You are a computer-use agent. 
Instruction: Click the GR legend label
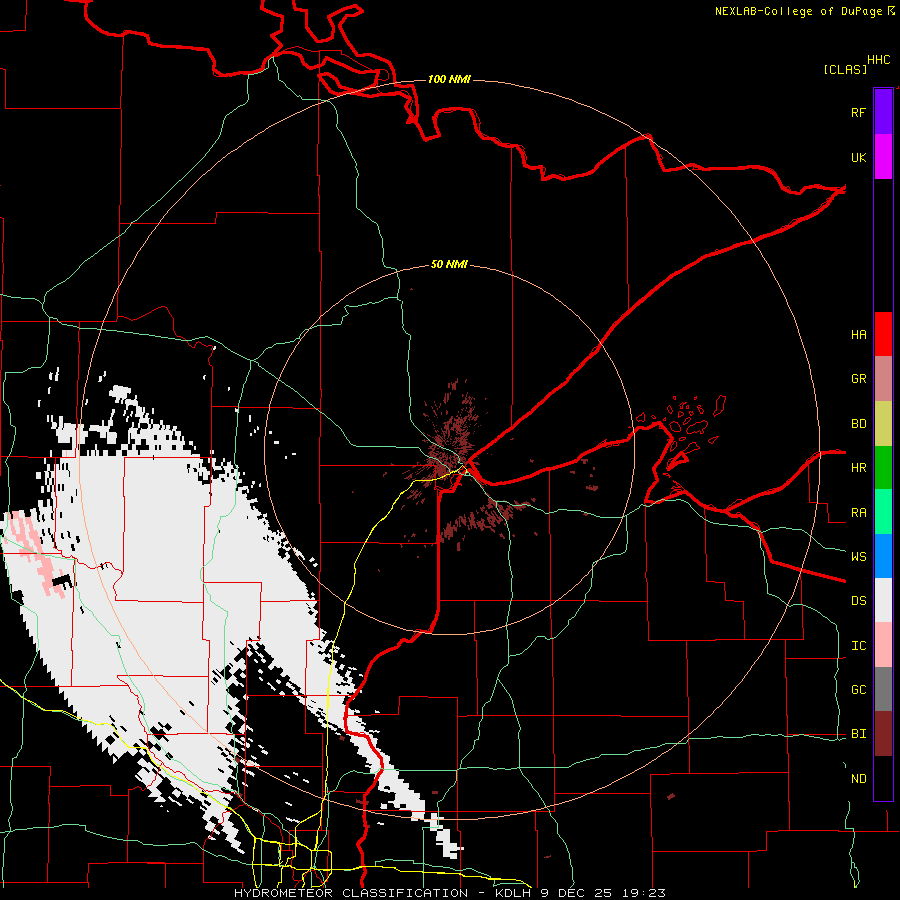click(858, 379)
